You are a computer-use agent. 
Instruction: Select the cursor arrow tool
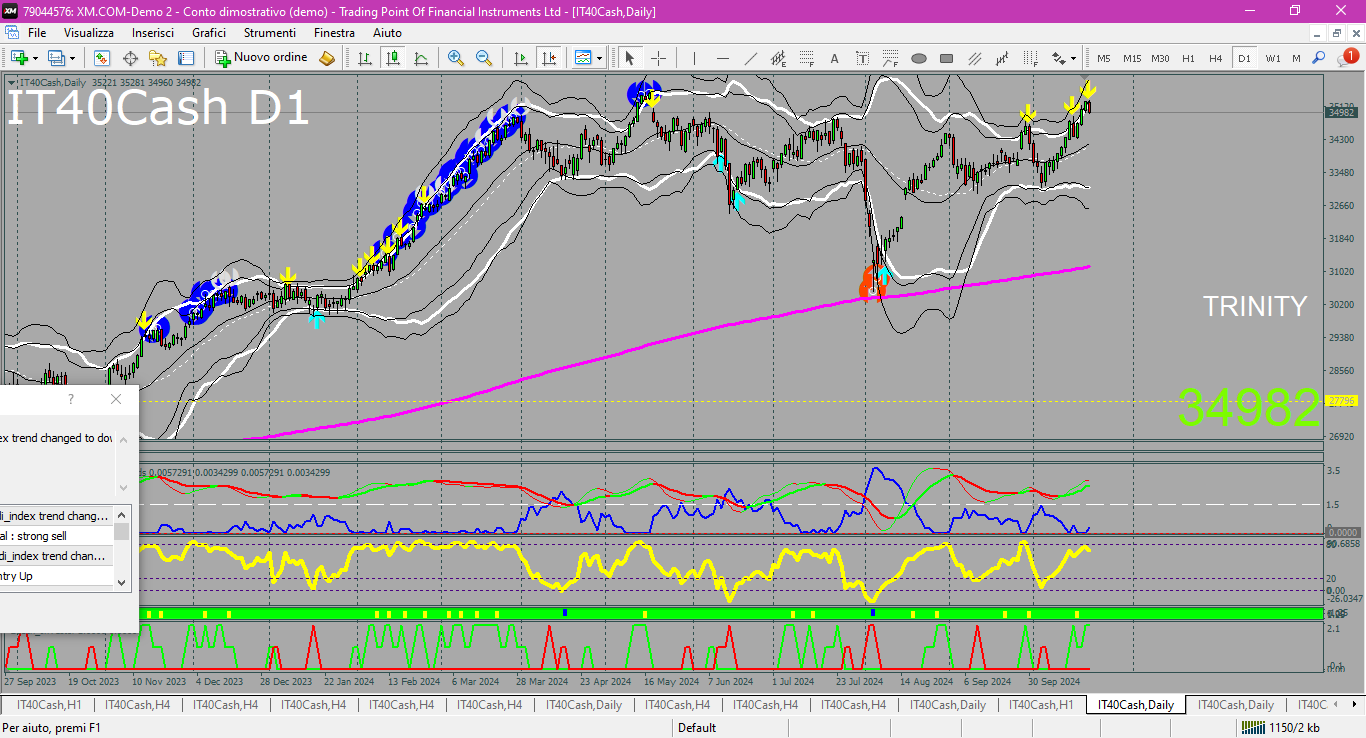pos(630,58)
